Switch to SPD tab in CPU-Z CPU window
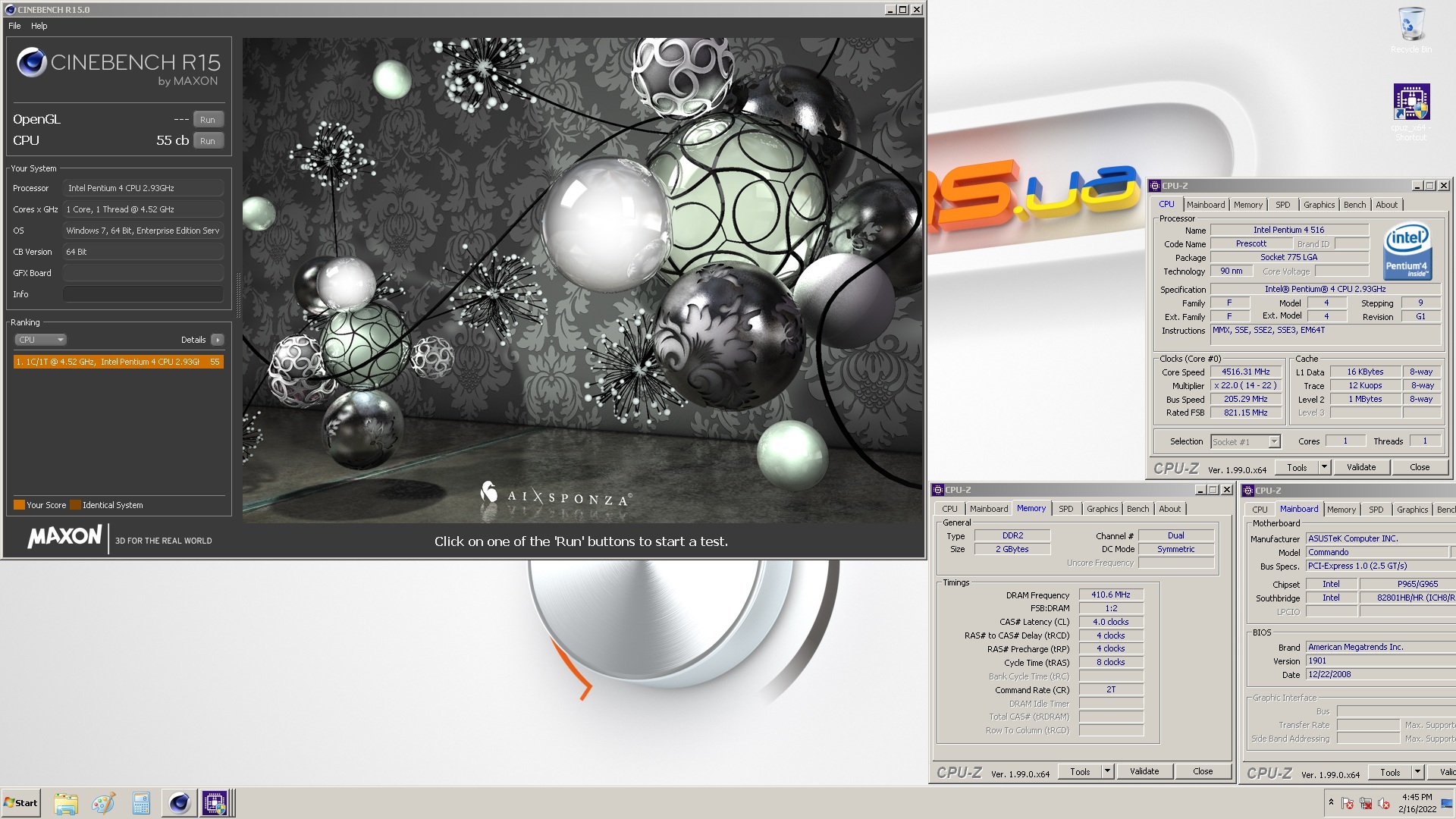Screen dimensions: 1456x819 [1282, 205]
